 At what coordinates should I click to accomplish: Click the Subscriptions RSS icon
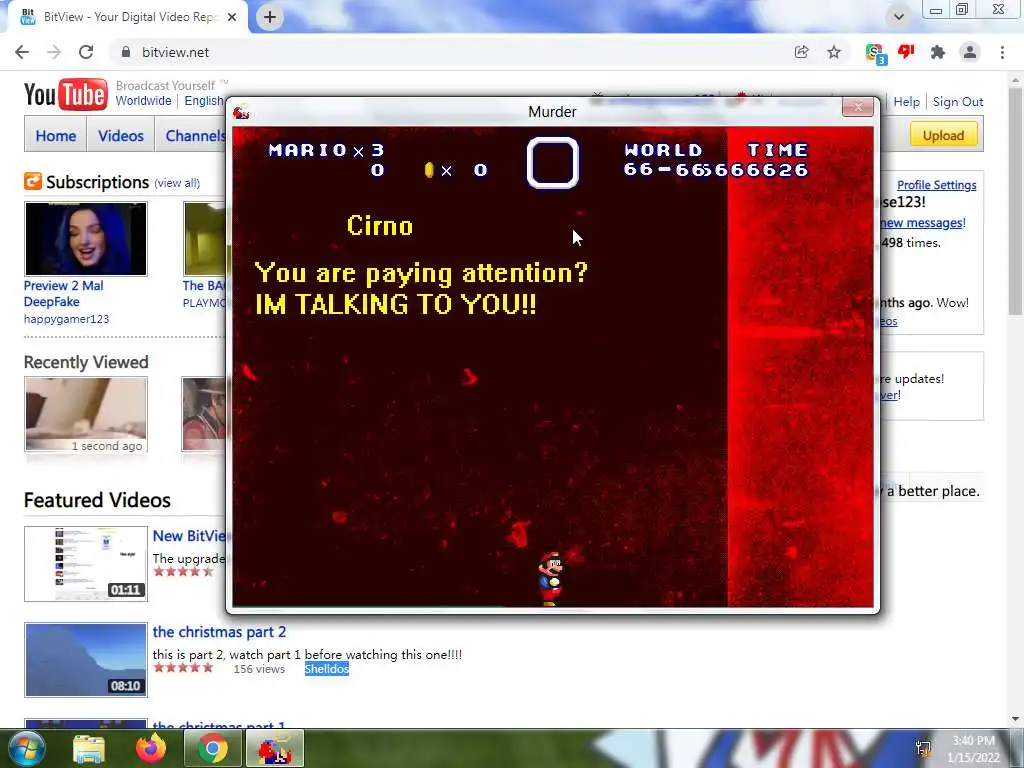click(x=33, y=181)
